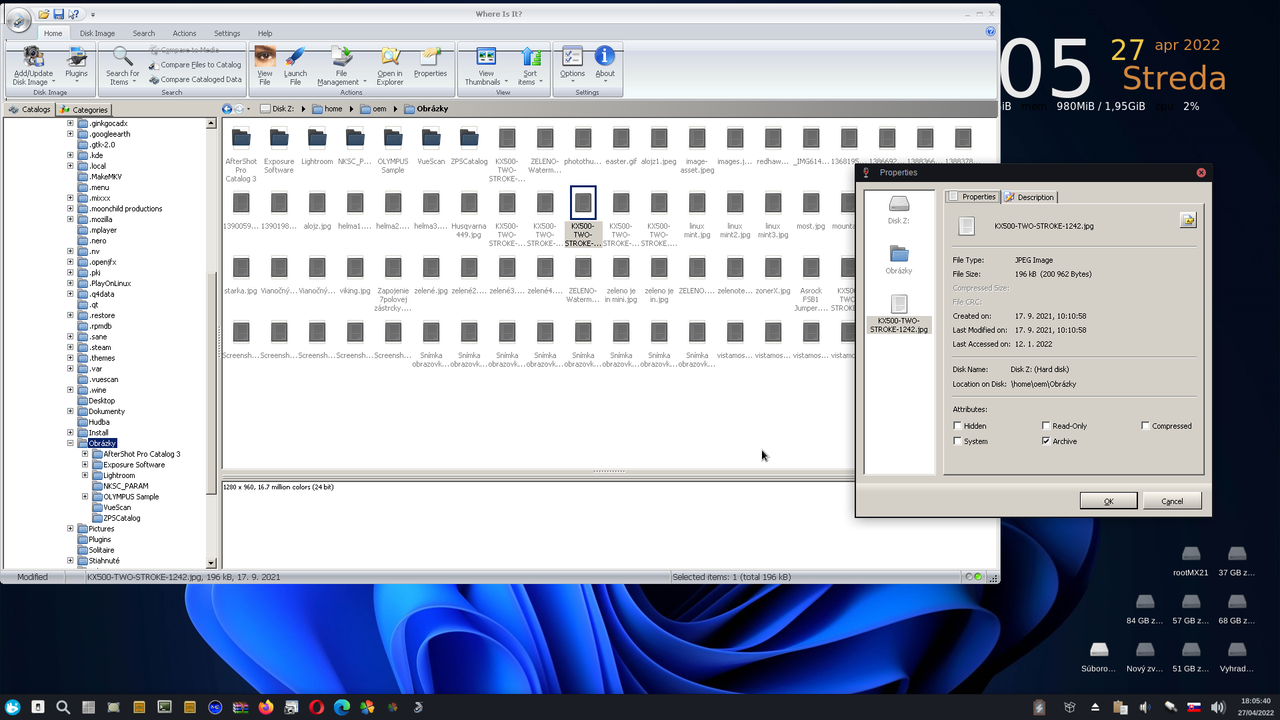
Task: Expand the Pictures tree node
Action: tap(70, 529)
